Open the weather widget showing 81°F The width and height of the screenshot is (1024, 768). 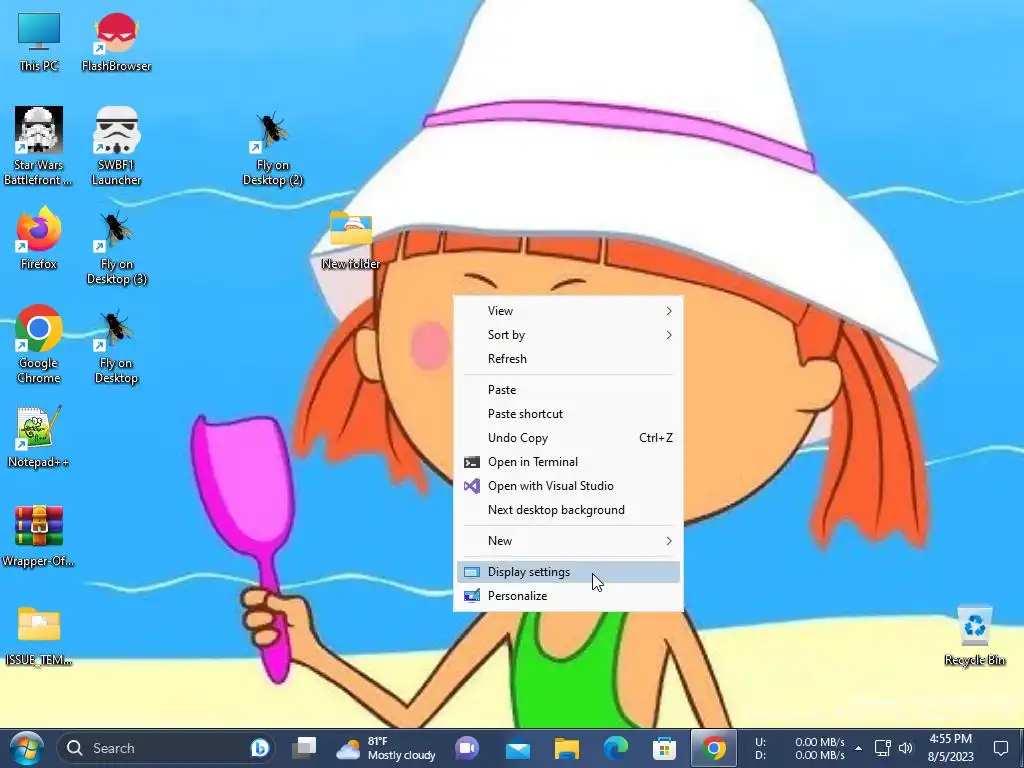385,748
